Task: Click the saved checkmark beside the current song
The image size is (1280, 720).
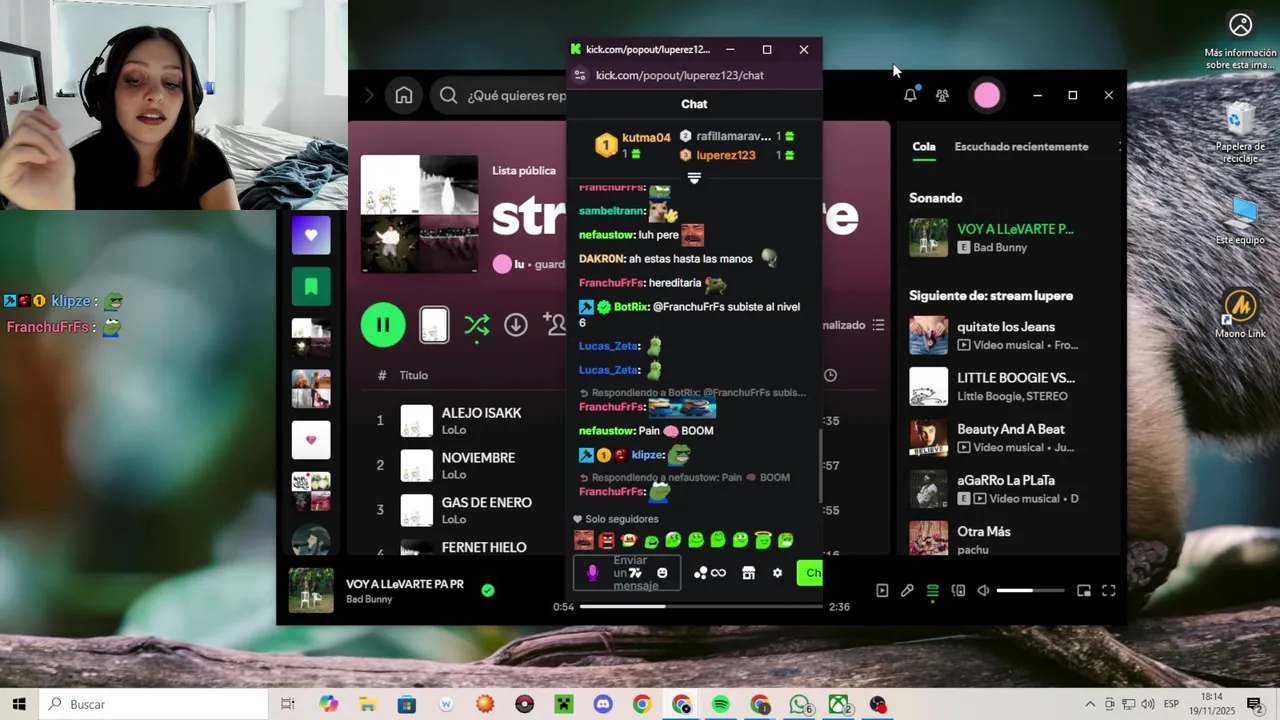Action: tap(488, 590)
